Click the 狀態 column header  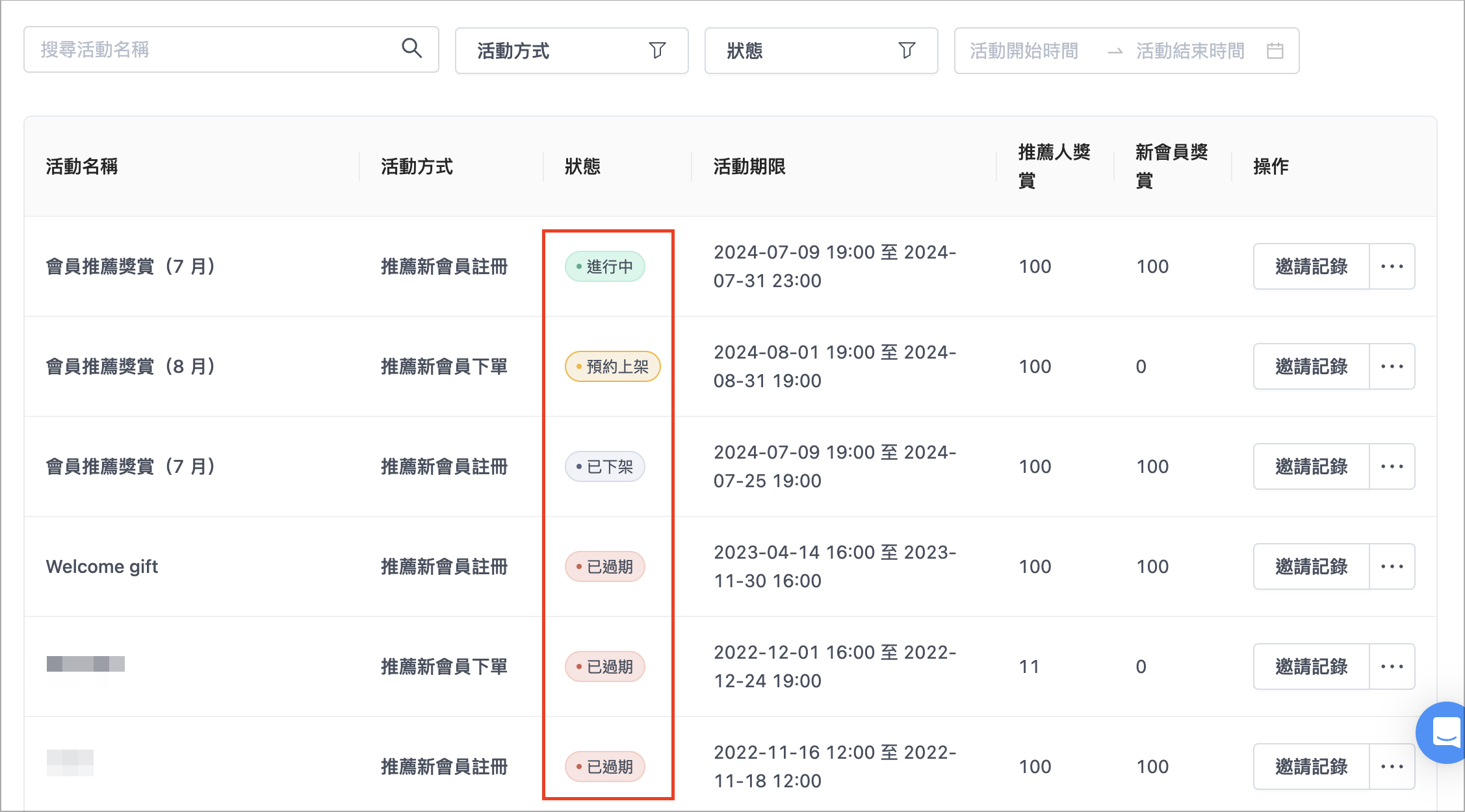pos(582,166)
